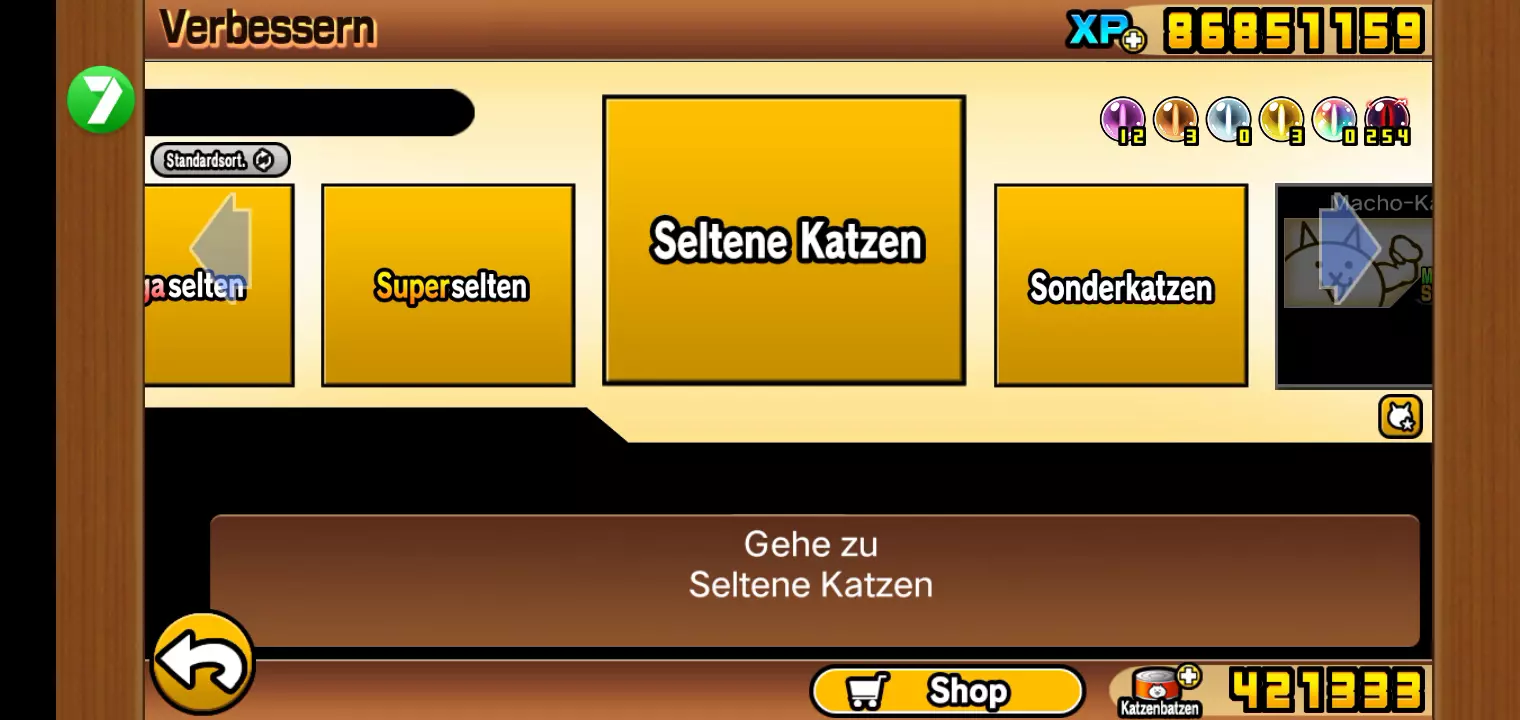The width and height of the screenshot is (1520, 720).
Task: Select the orange catseye icon
Action: 1176,122
